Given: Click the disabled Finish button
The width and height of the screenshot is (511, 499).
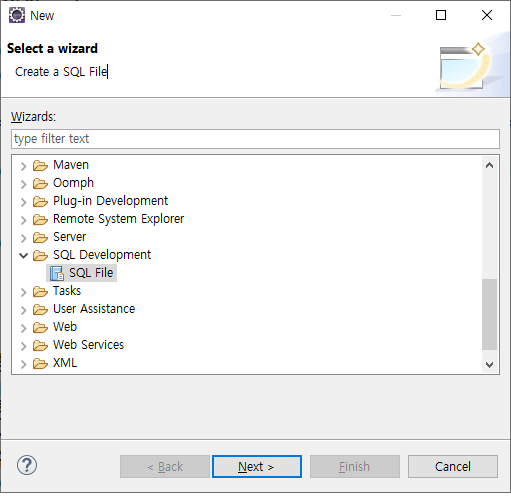Looking at the screenshot, I should coord(355,466).
